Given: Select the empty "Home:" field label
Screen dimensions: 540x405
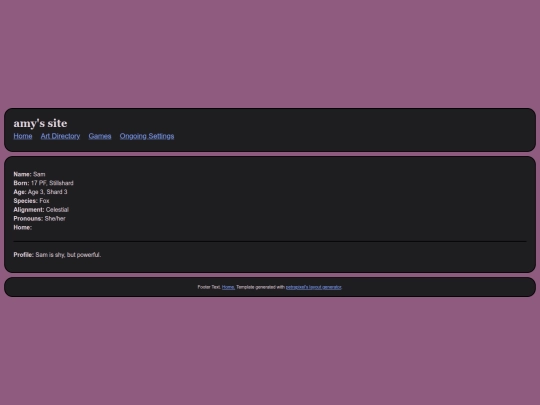Looking at the screenshot, I should coord(23,227).
